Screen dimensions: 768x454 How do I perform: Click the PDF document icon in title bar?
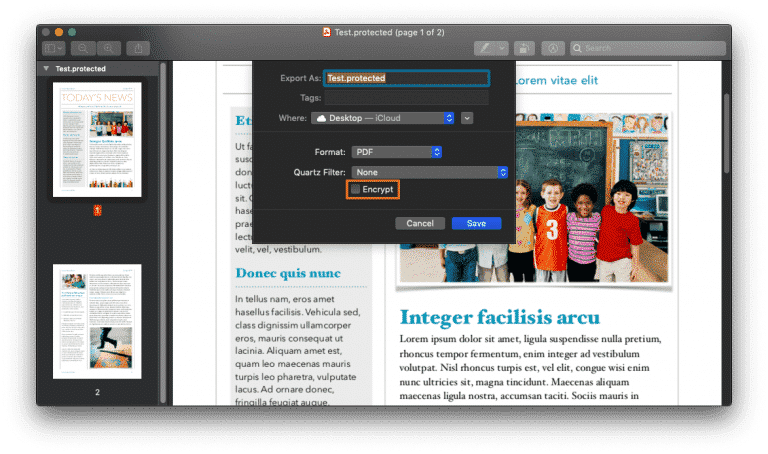327,32
